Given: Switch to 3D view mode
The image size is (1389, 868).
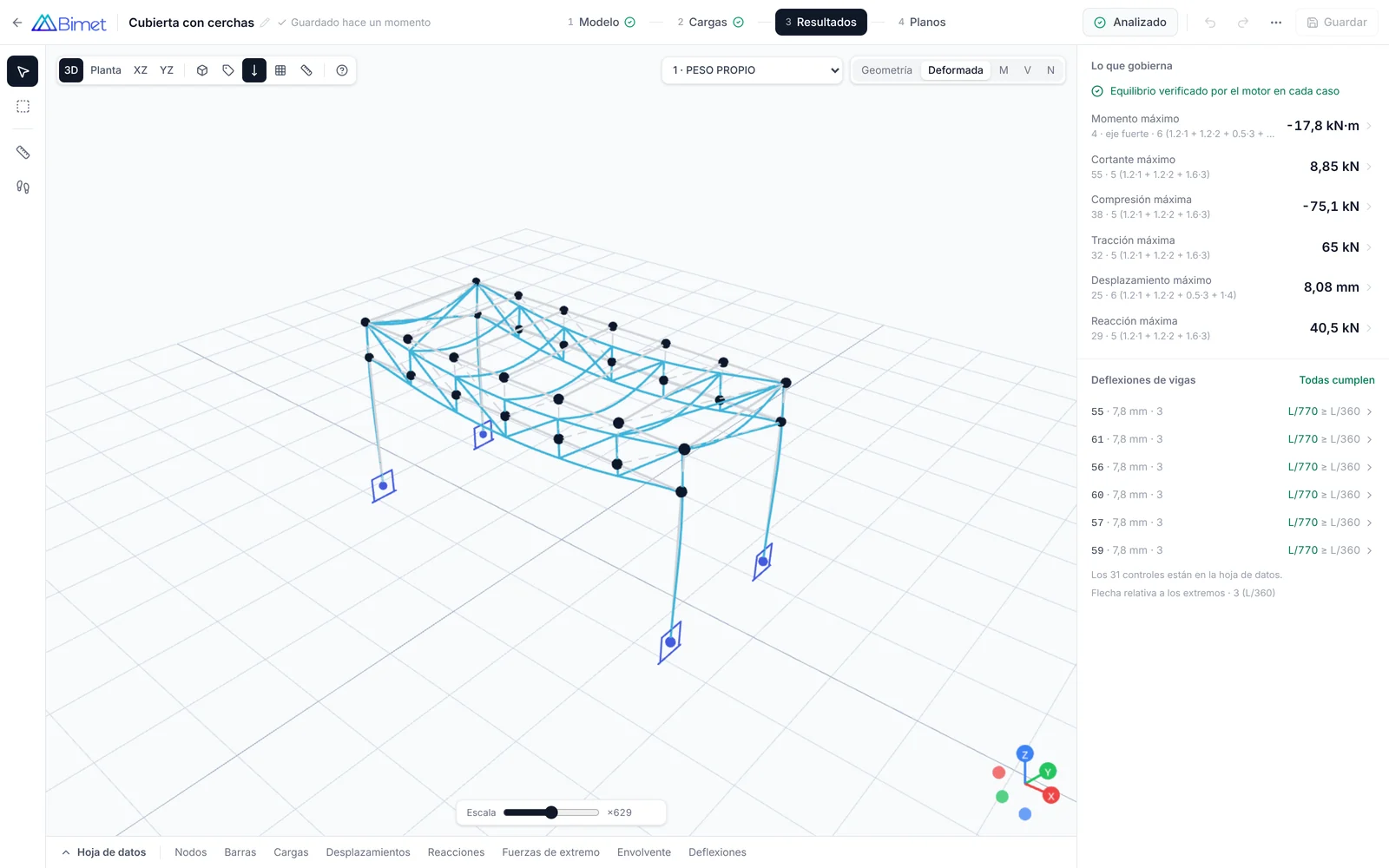Looking at the screenshot, I should [71, 70].
